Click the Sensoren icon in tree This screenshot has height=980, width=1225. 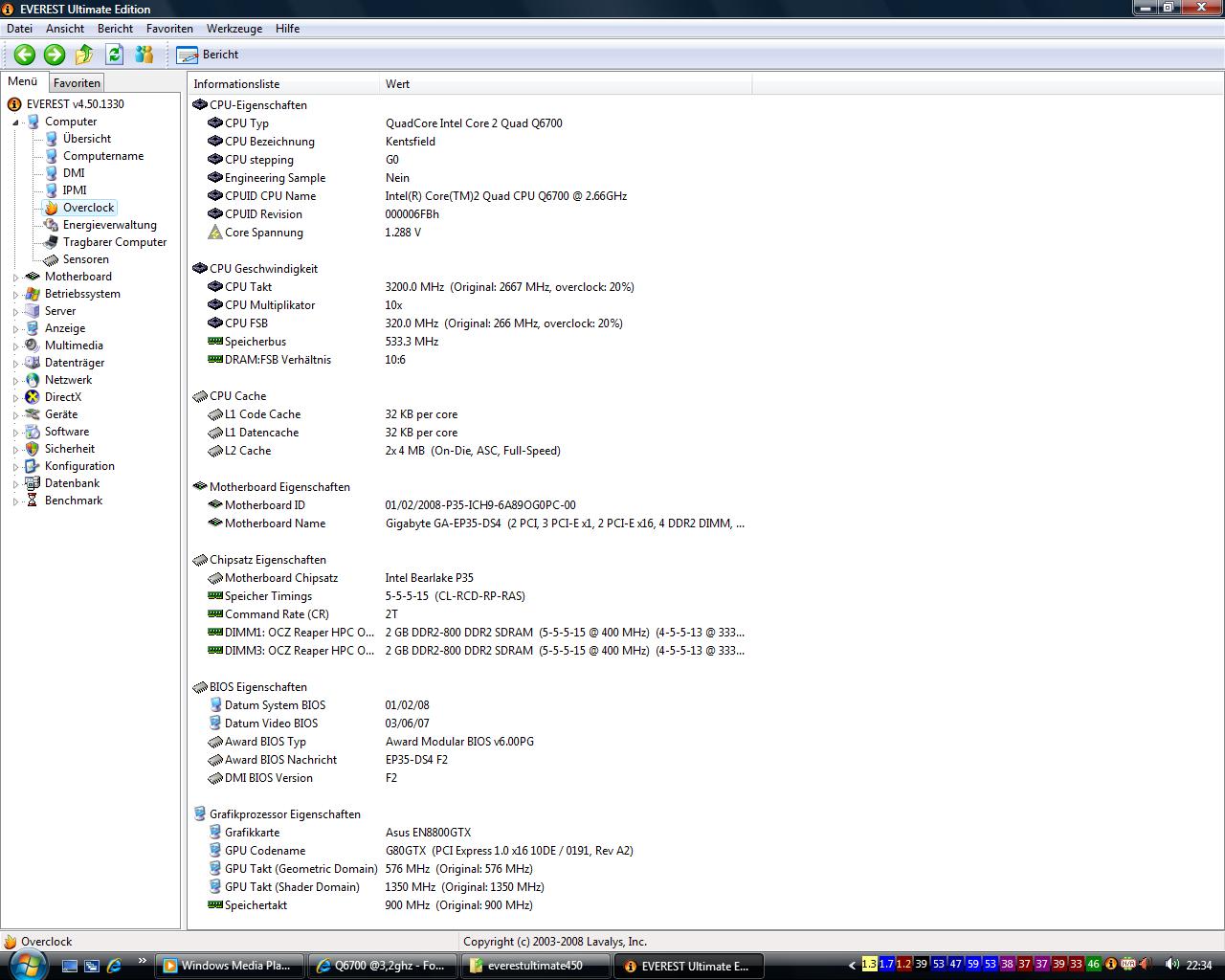pyautogui.click(x=52, y=259)
